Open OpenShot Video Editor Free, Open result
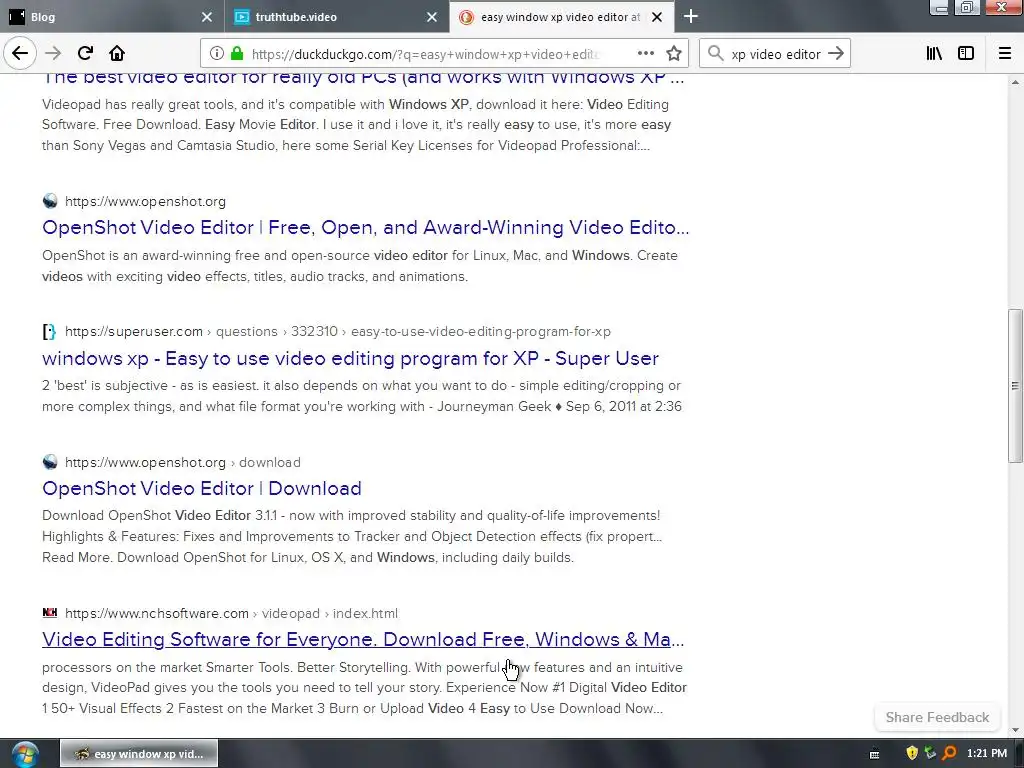 click(x=366, y=227)
